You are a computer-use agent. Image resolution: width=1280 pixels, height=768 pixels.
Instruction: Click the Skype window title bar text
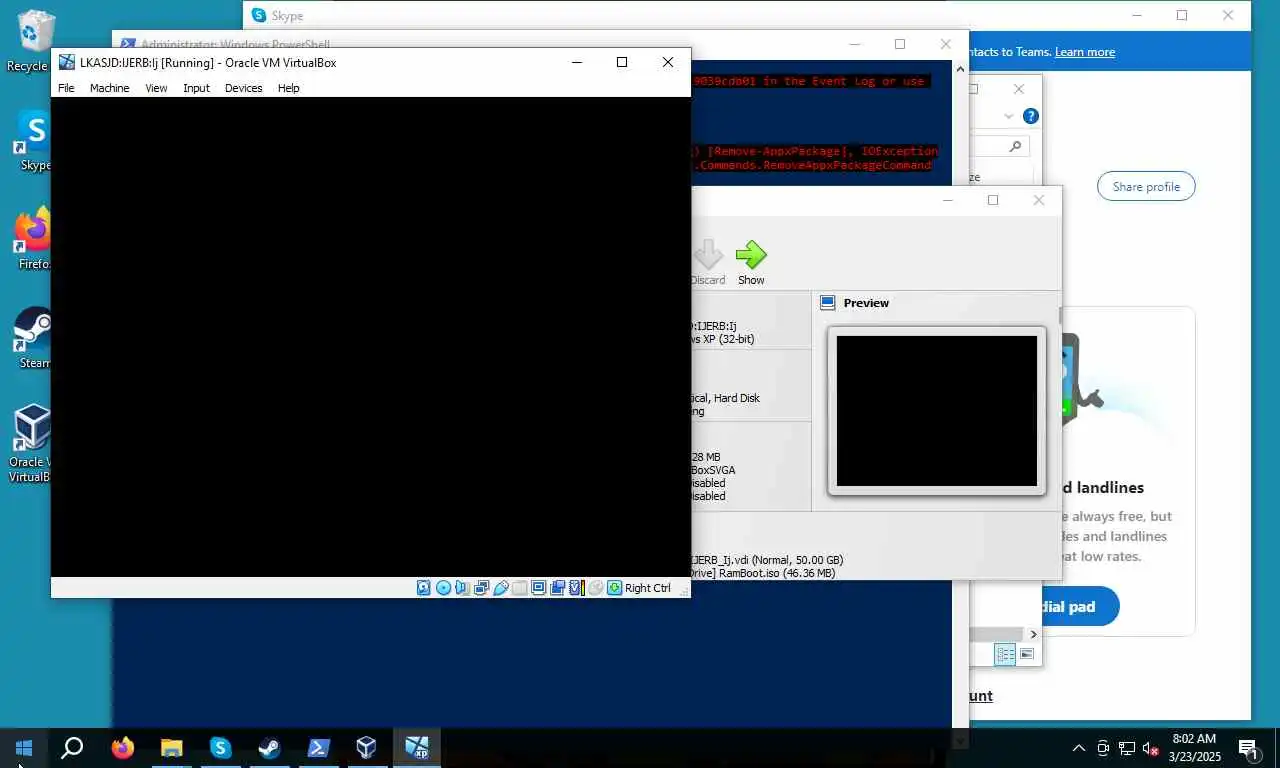tap(287, 16)
